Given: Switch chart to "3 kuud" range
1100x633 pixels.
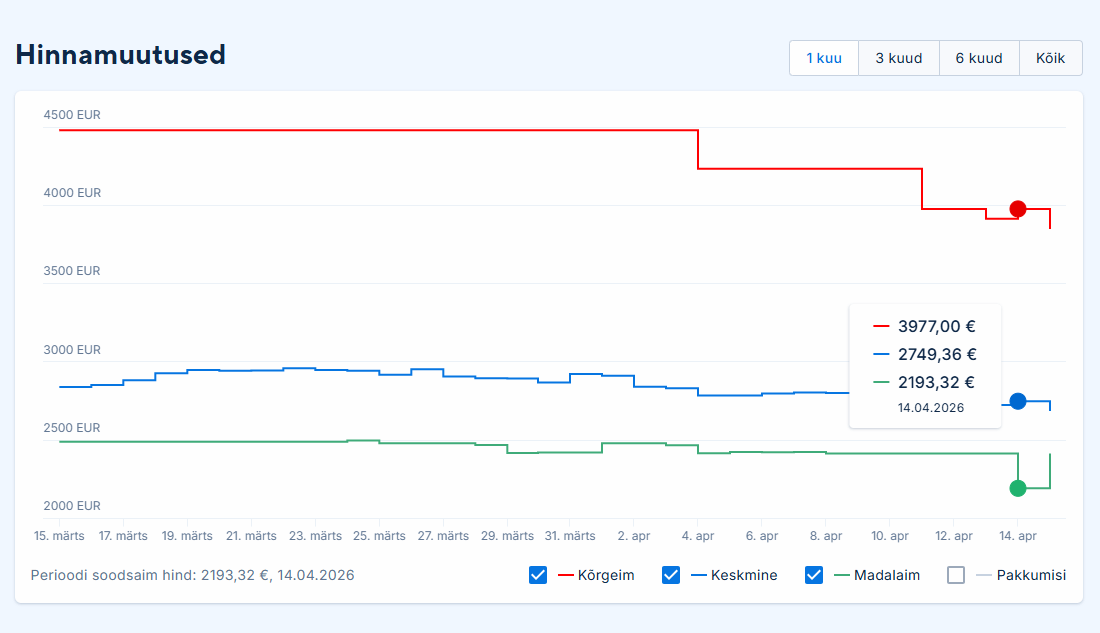Looking at the screenshot, I should pos(898,58).
